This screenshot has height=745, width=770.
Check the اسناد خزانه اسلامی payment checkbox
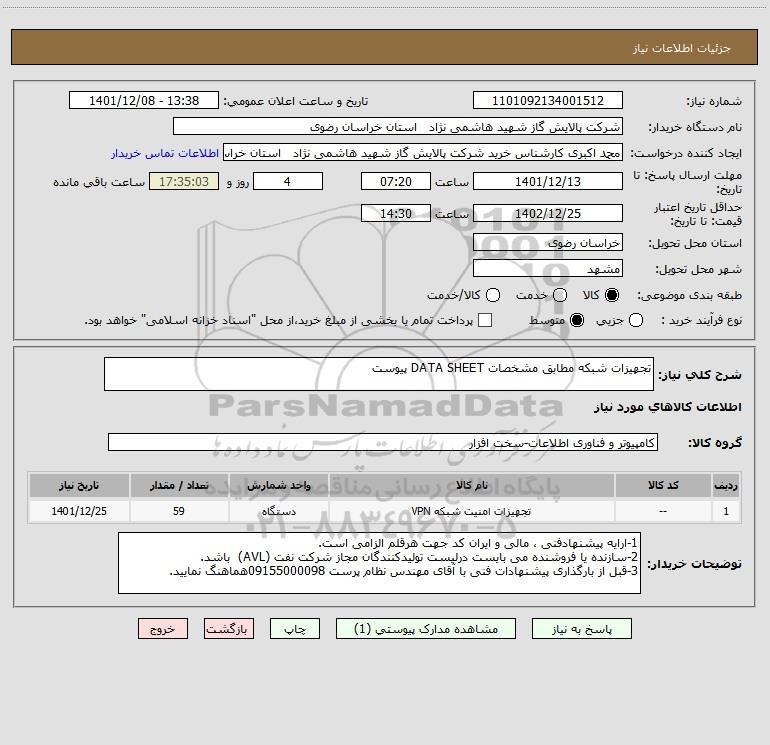click(x=485, y=320)
